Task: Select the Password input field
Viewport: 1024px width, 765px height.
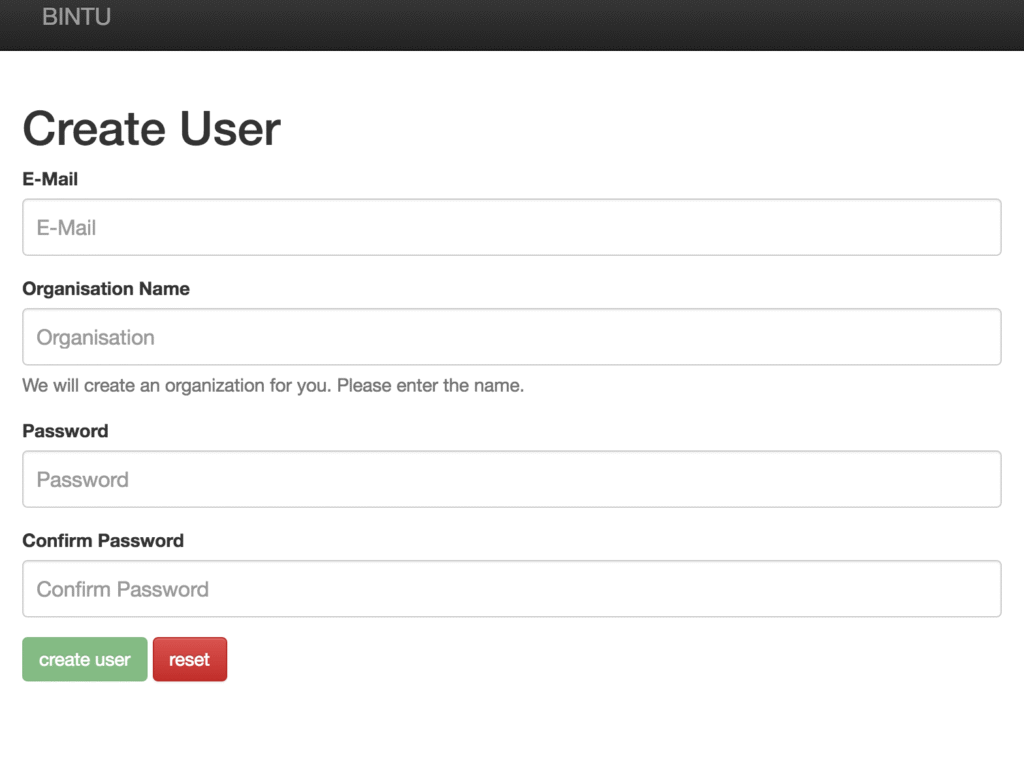Action: (x=511, y=479)
